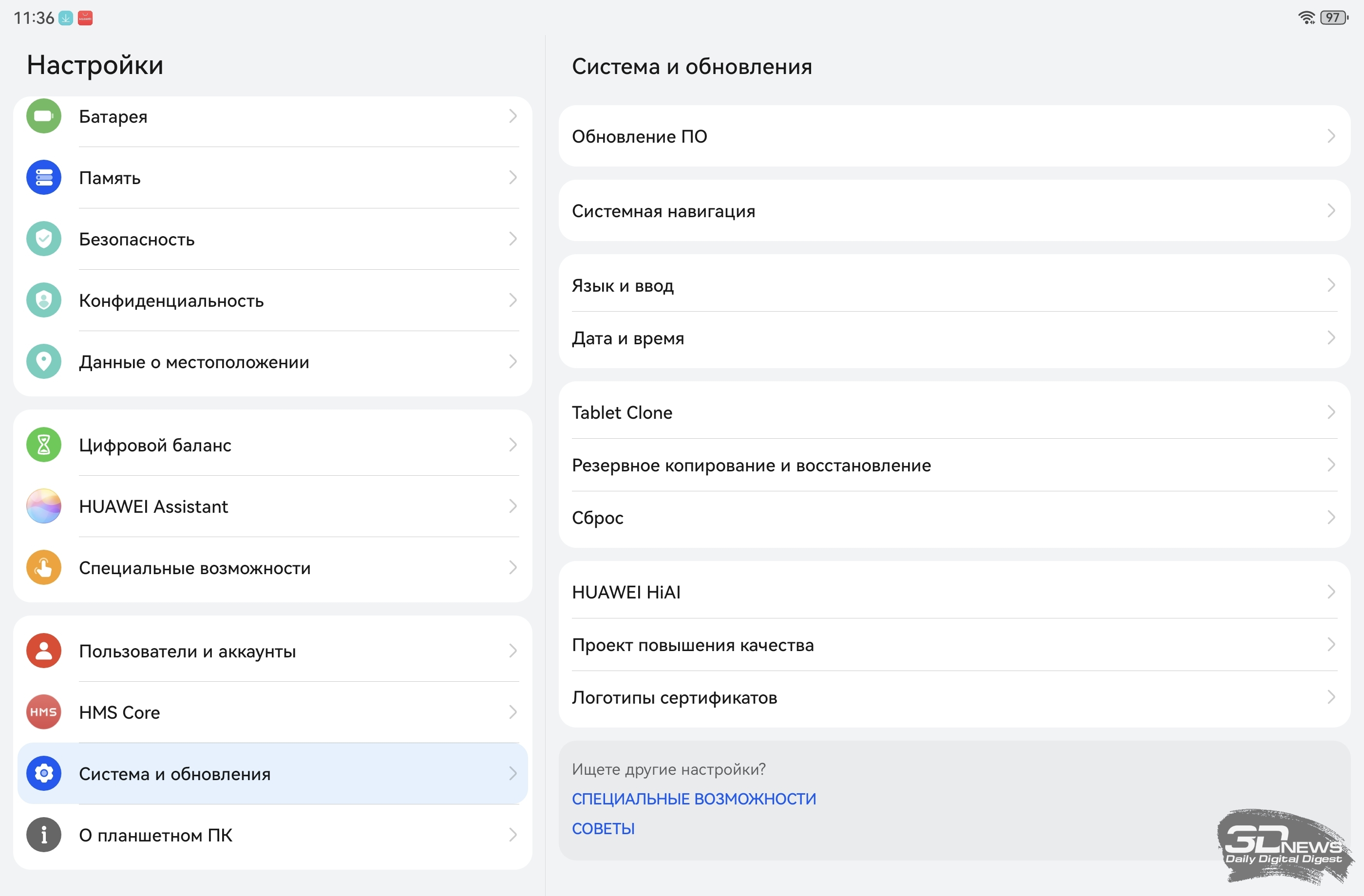
Task: Click the Security shield icon
Action: coord(43,239)
